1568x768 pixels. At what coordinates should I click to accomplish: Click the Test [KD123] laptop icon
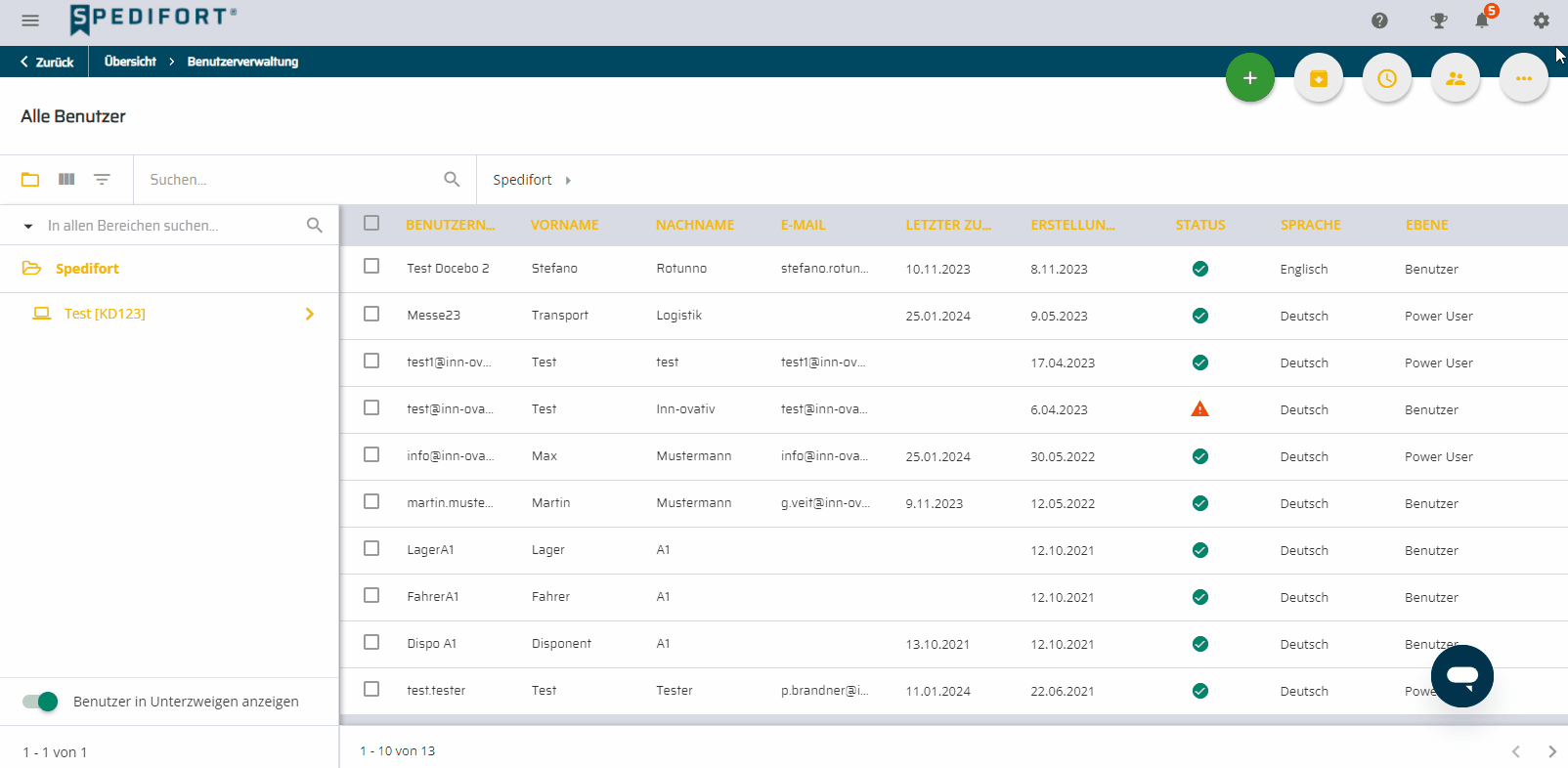[41, 314]
